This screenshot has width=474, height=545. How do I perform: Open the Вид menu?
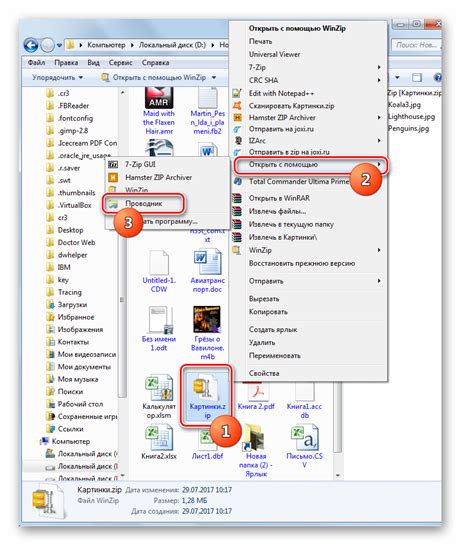93,63
